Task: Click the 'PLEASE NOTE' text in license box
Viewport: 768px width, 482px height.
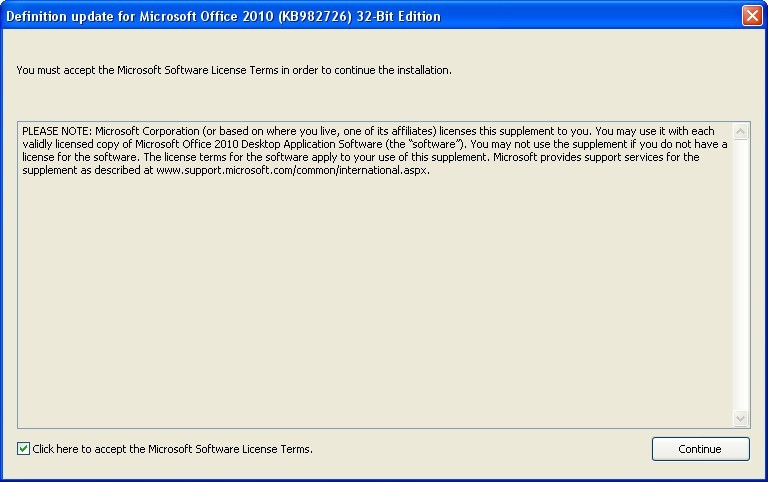Action: [x=57, y=131]
